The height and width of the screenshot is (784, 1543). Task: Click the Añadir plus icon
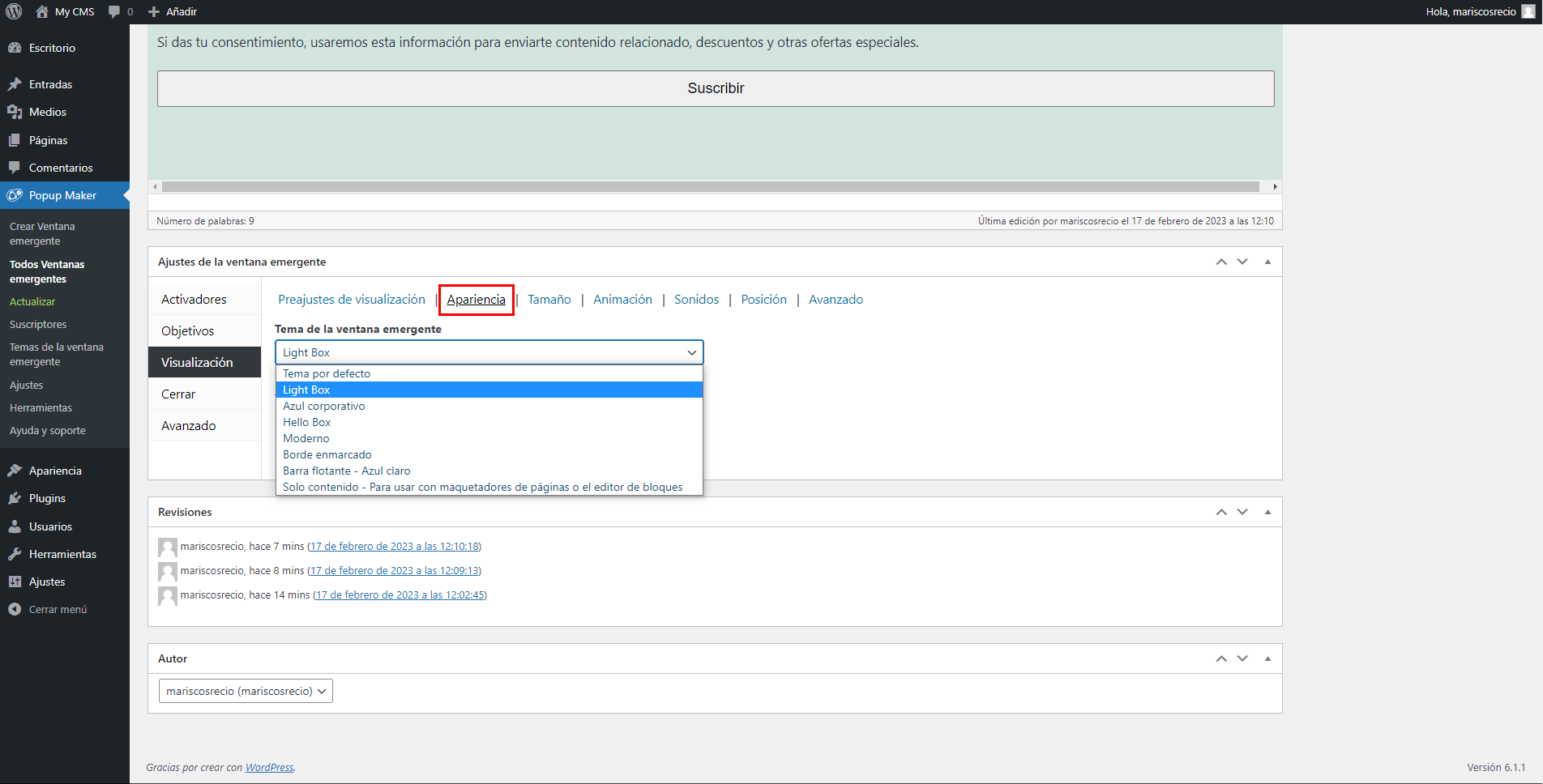[154, 11]
